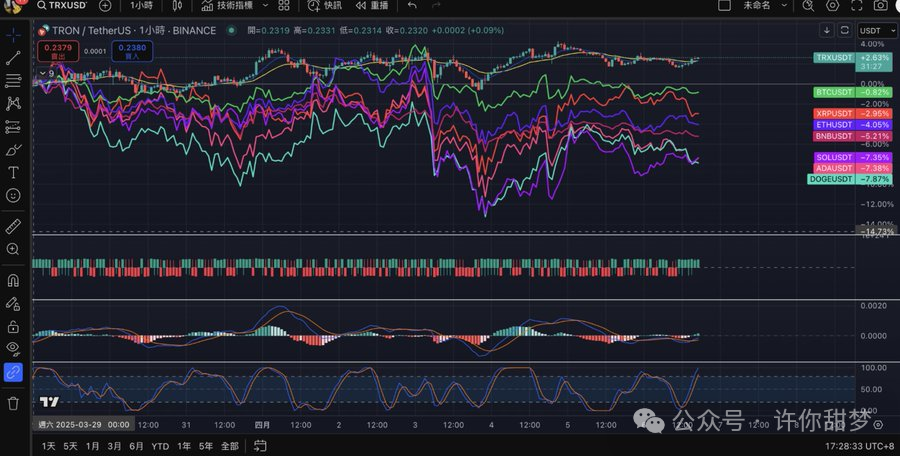Viewport: 900px width, 456px height.
Task: Click the XRPUSDT comparison label
Action: pyautogui.click(x=835, y=114)
